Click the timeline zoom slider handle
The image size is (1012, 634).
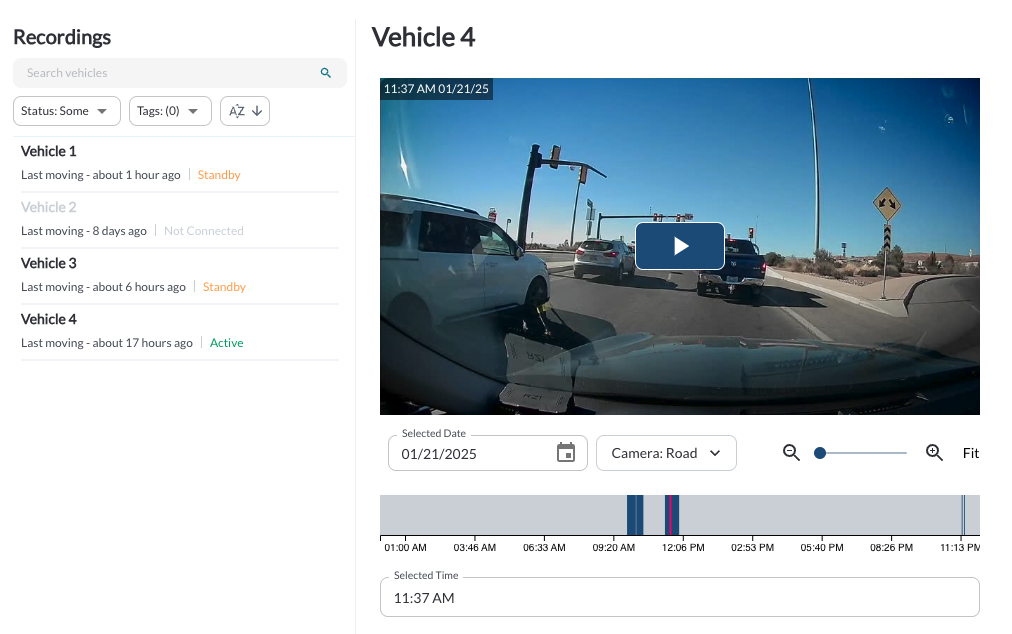[820, 453]
